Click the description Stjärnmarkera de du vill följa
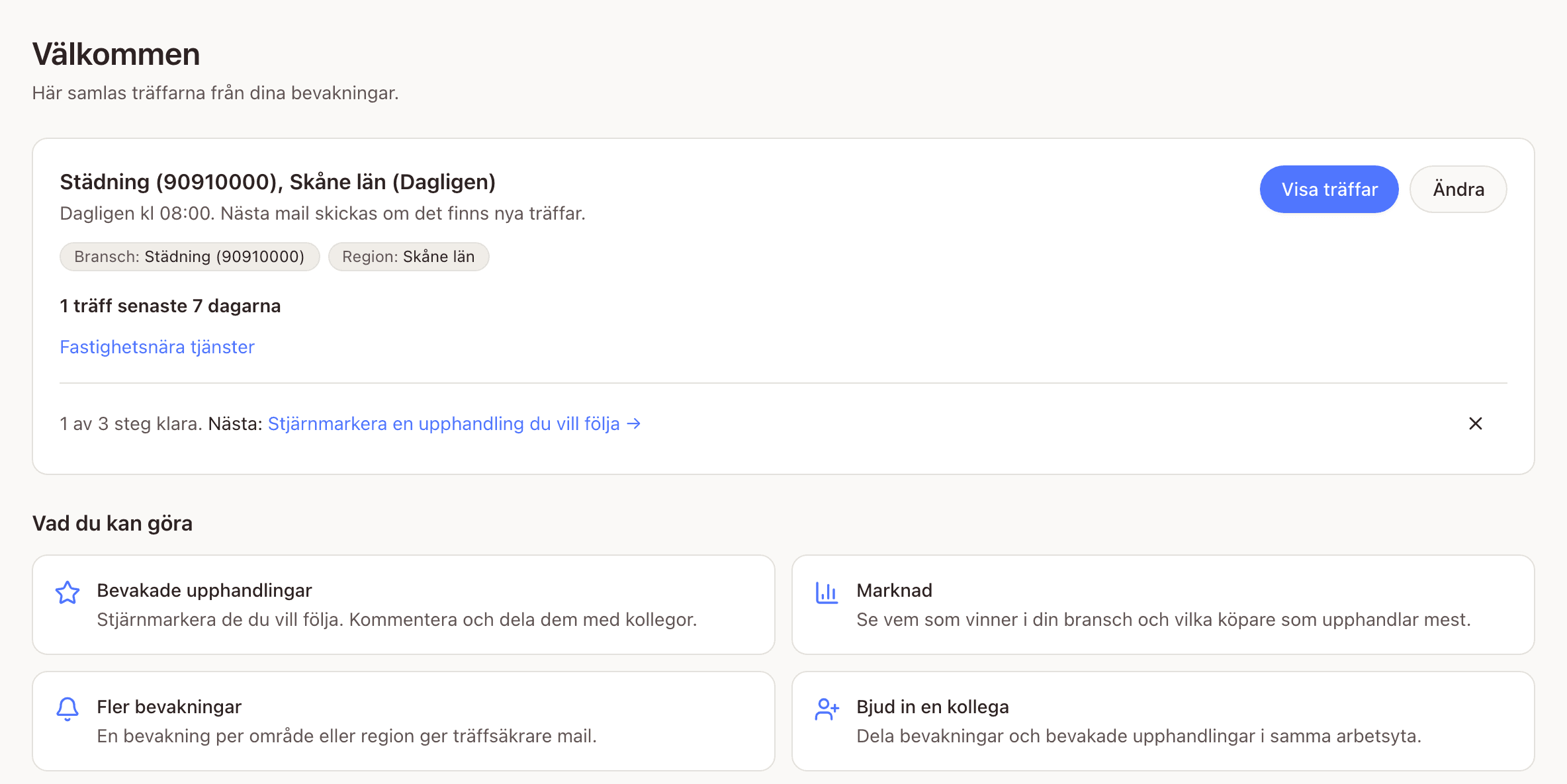 pos(397,619)
